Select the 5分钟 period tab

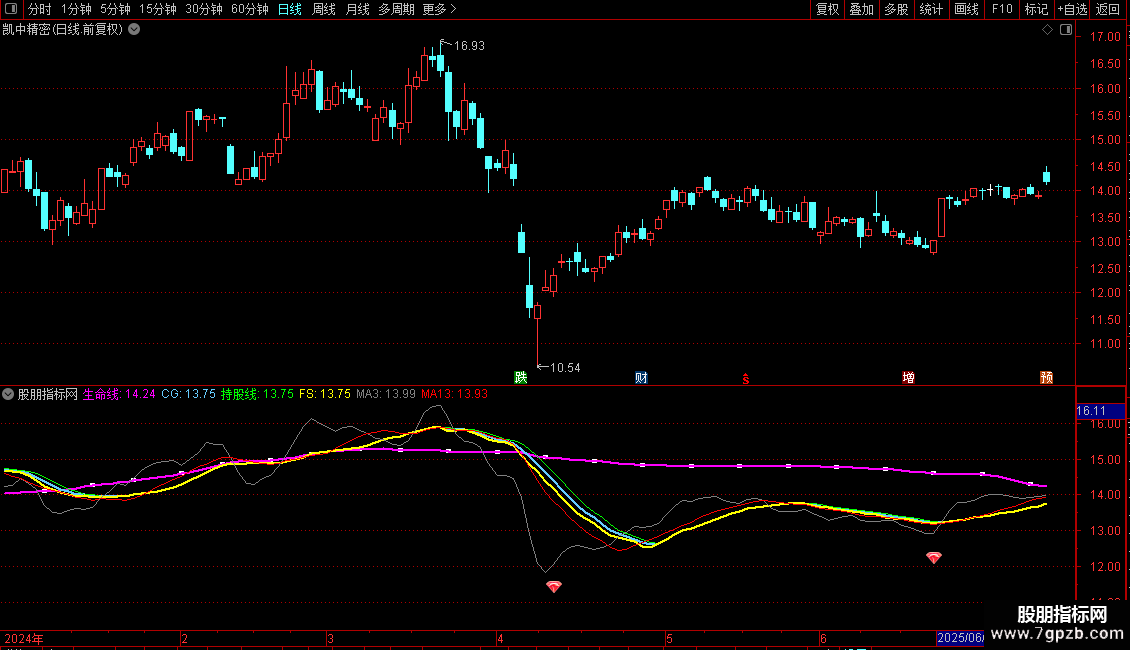(115, 9)
